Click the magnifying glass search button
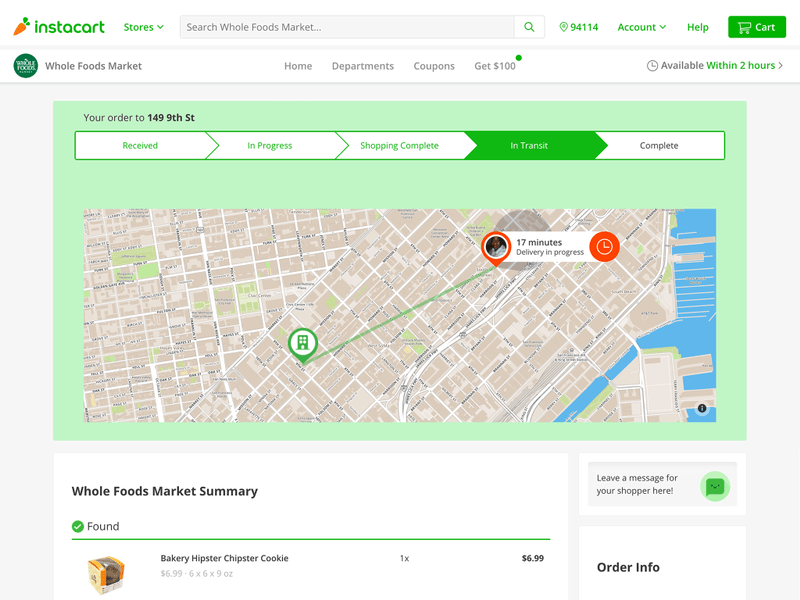The height and width of the screenshot is (600, 800). click(x=529, y=27)
